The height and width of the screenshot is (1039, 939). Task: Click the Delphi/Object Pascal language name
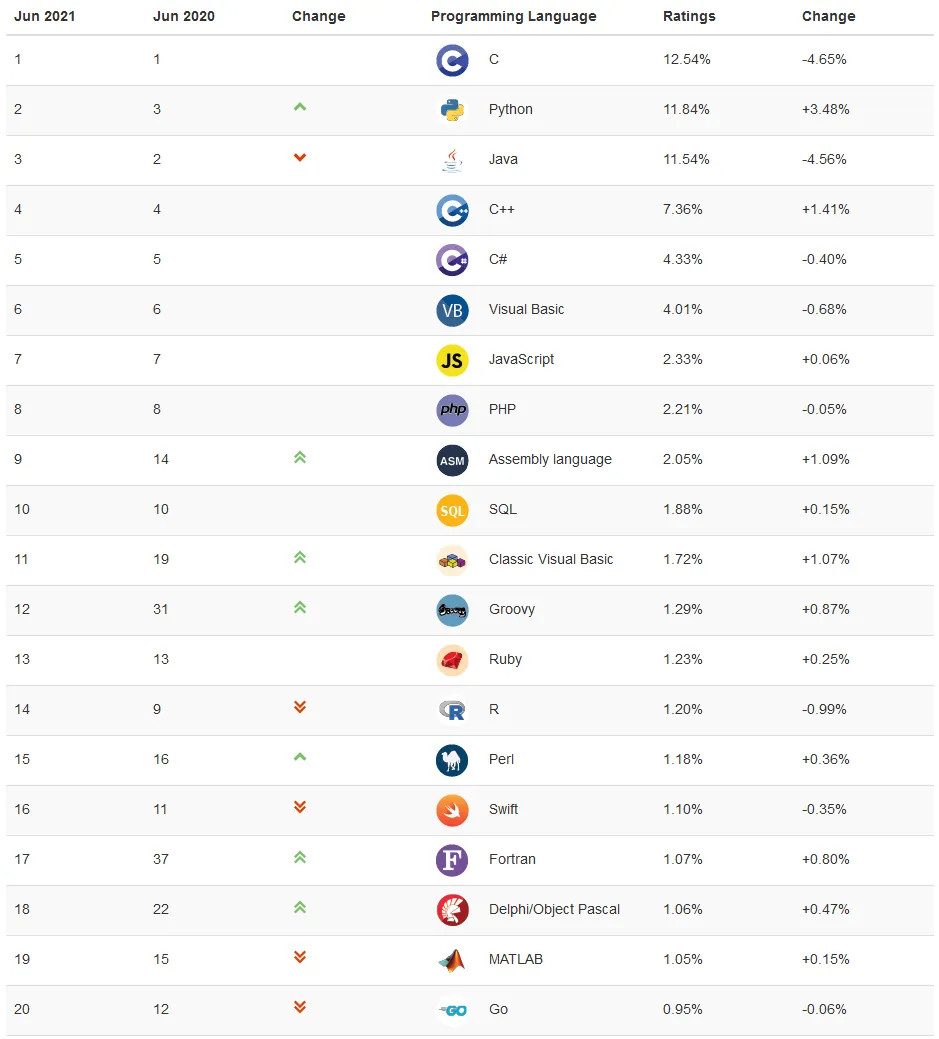pos(554,909)
